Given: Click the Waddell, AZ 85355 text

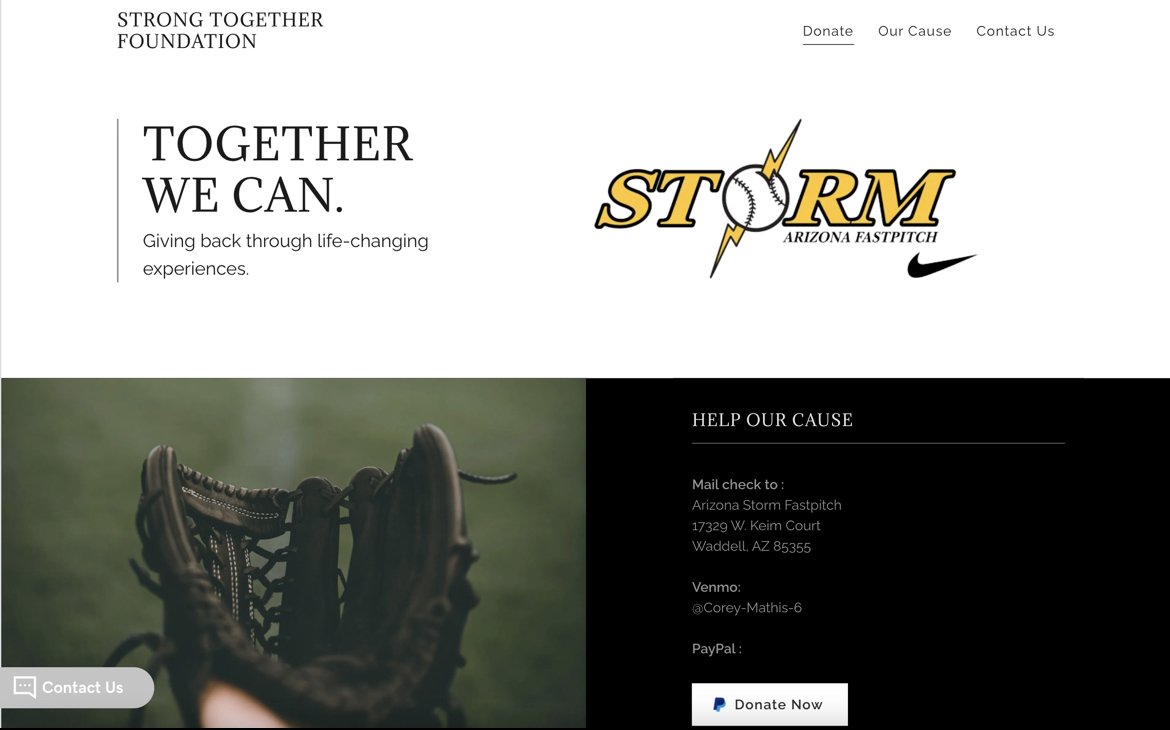Looking at the screenshot, I should coord(751,546).
